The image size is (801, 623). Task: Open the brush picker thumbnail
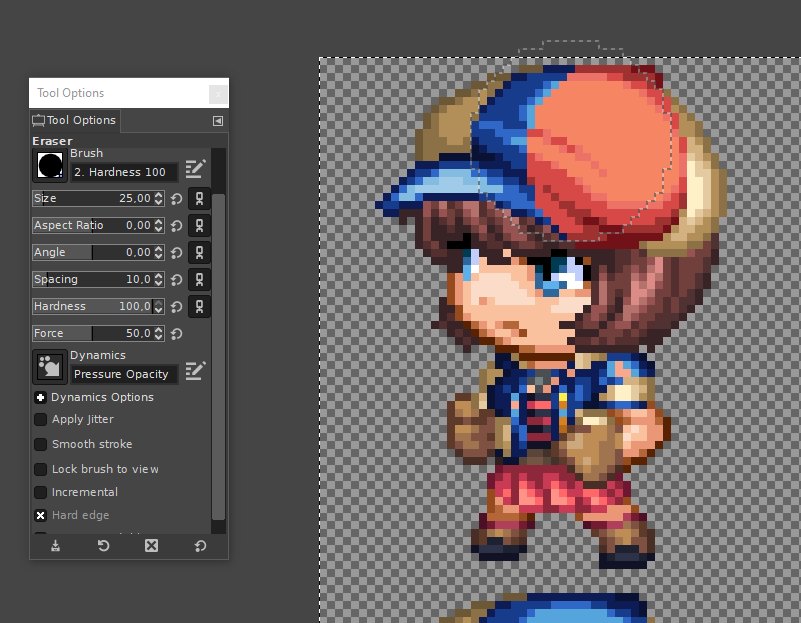(50, 165)
